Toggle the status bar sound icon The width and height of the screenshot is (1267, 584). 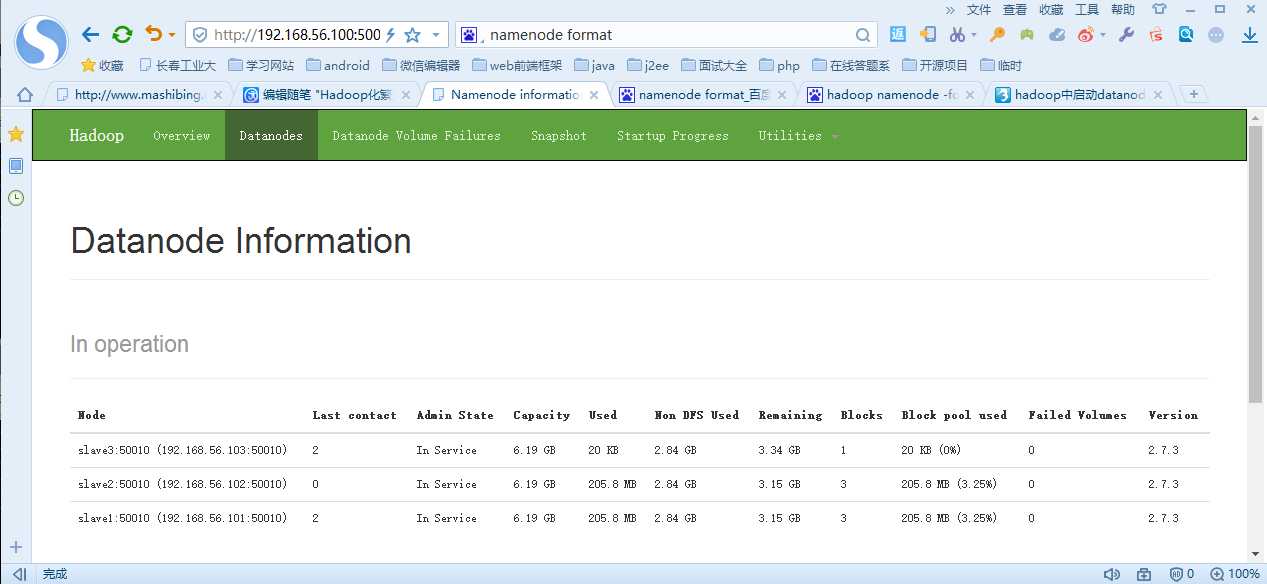click(1111, 574)
